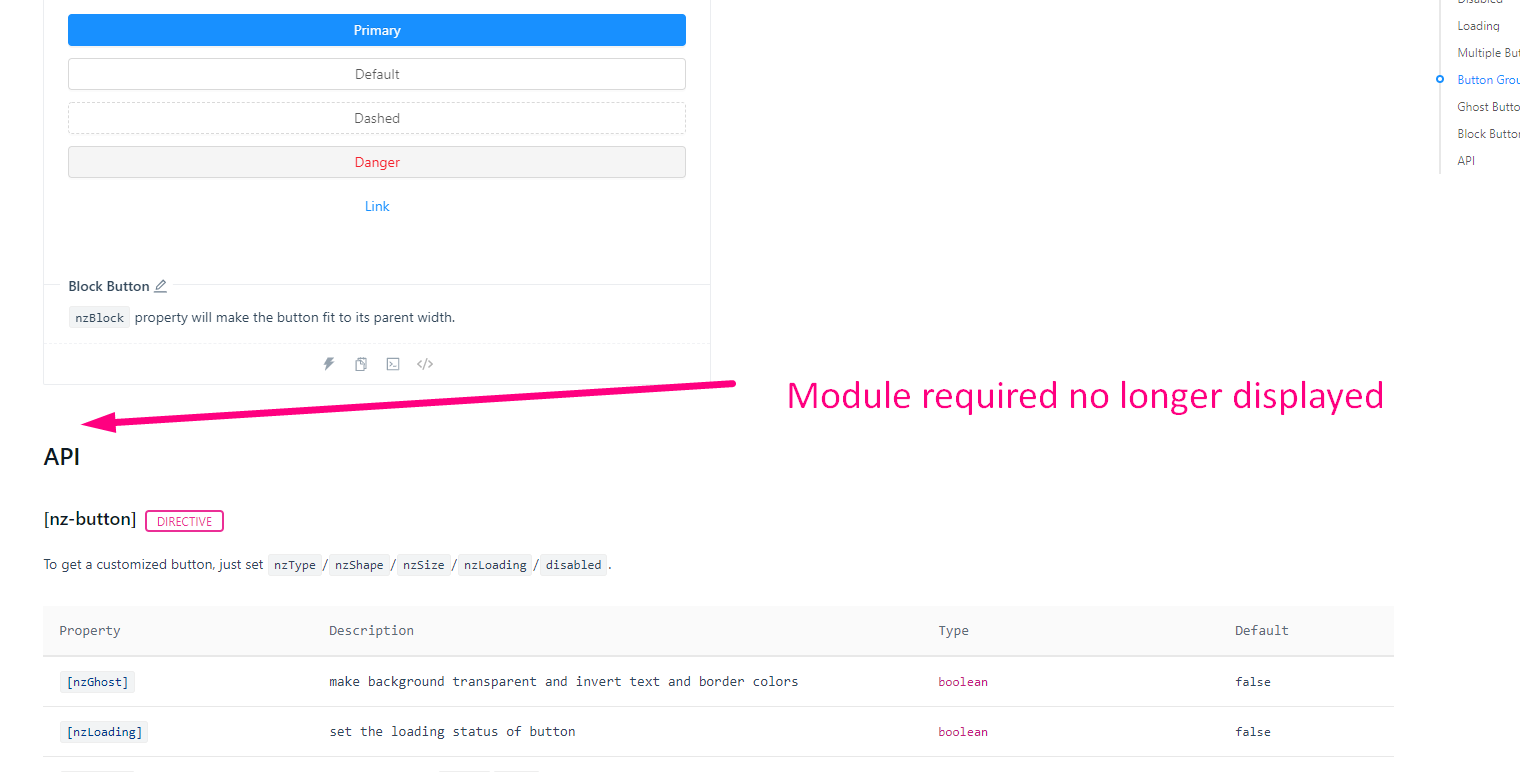Click the nzType code tag

point(295,564)
